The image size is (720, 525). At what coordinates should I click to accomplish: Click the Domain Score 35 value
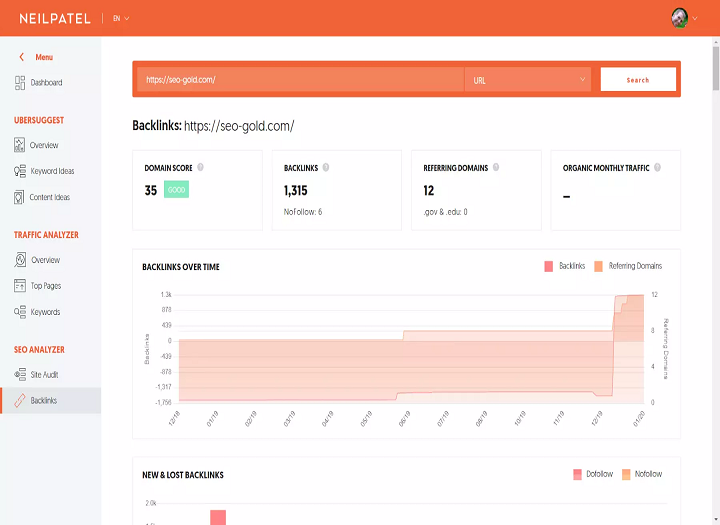[151, 190]
